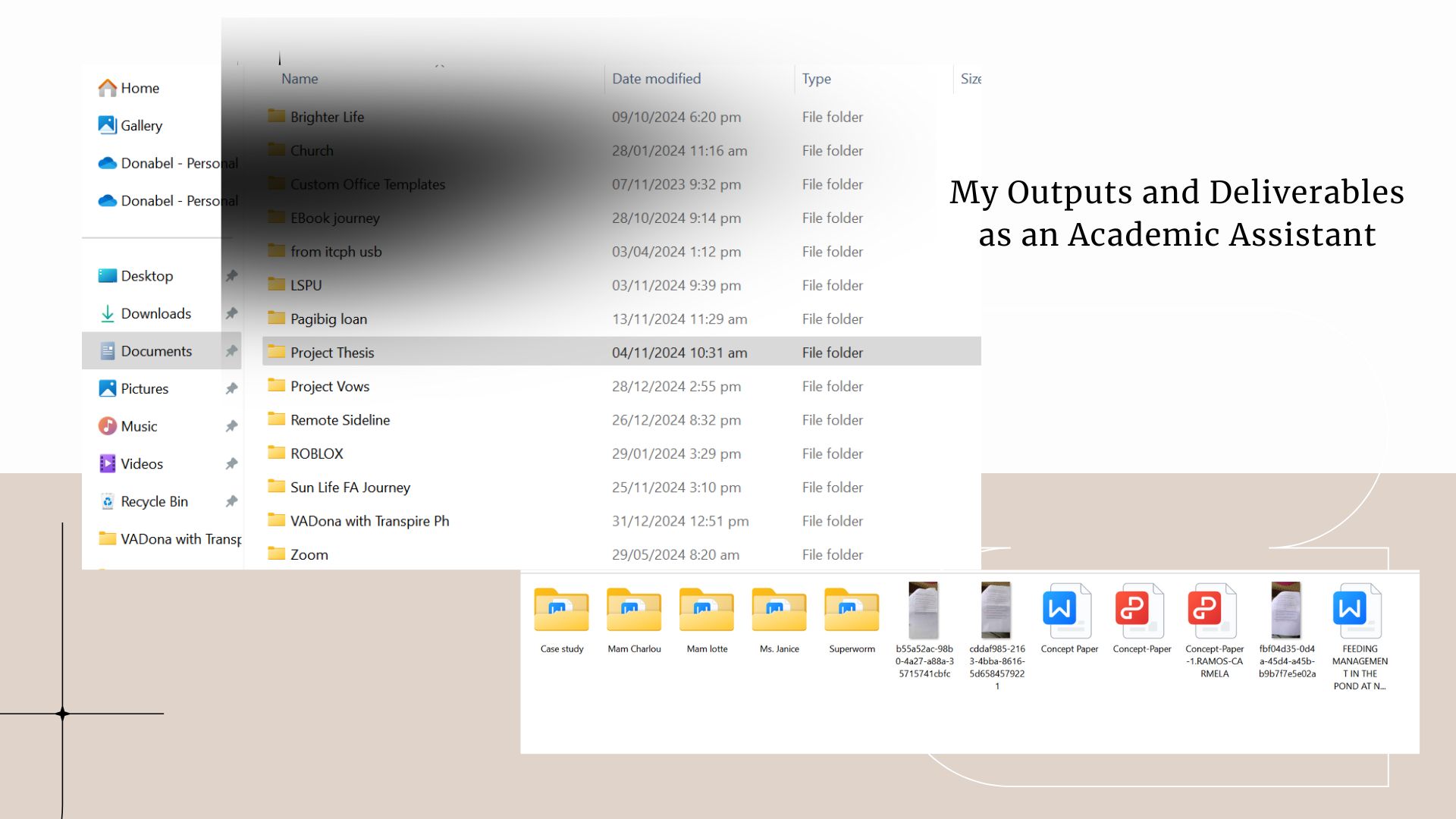Screen dimensions: 1456x819
Task: Open the Videos folder icon
Action: pyautogui.click(x=108, y=464)
